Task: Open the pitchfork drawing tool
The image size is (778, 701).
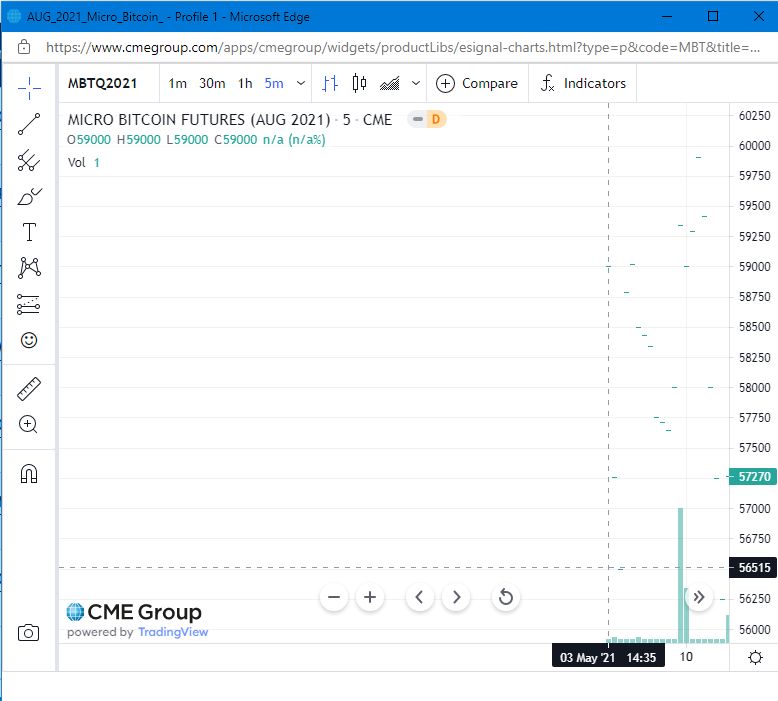Action: tap(29, 160)
